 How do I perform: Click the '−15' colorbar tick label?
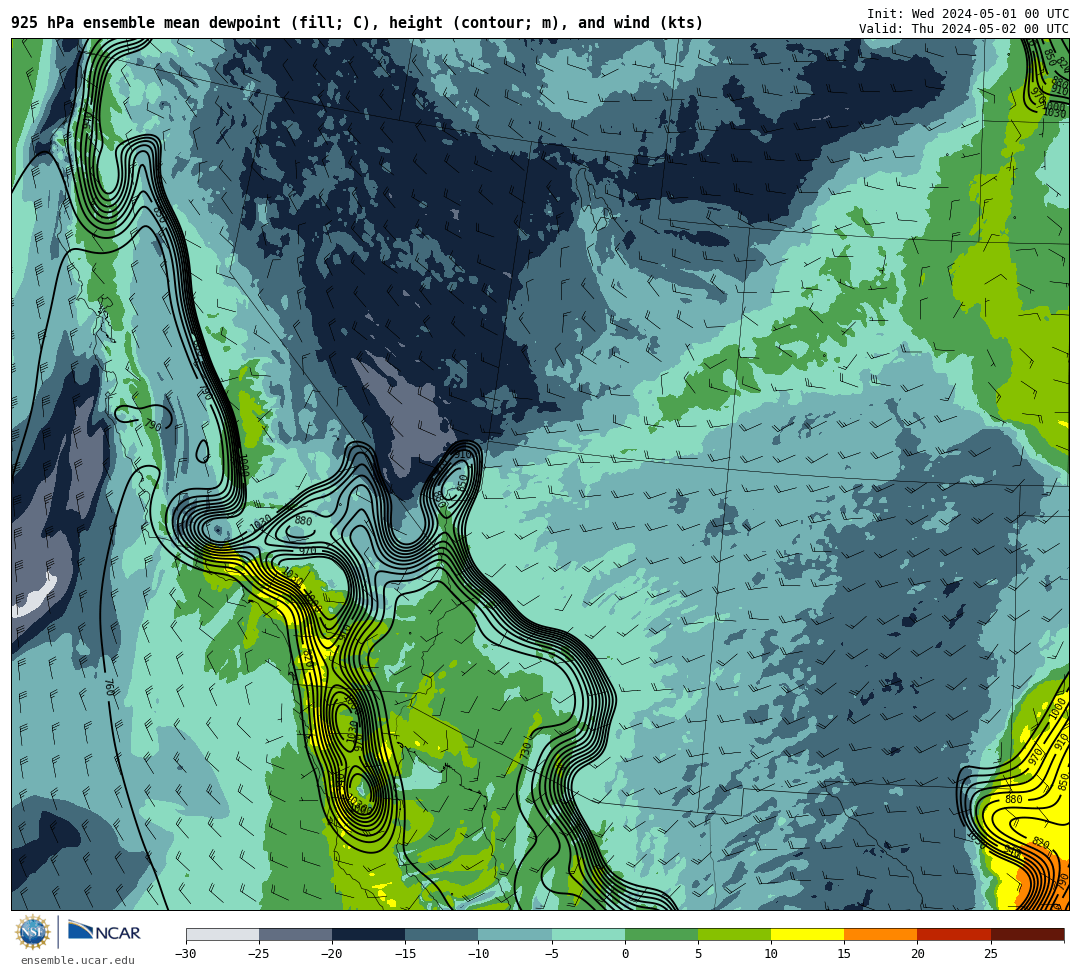[x=405, y=954]
